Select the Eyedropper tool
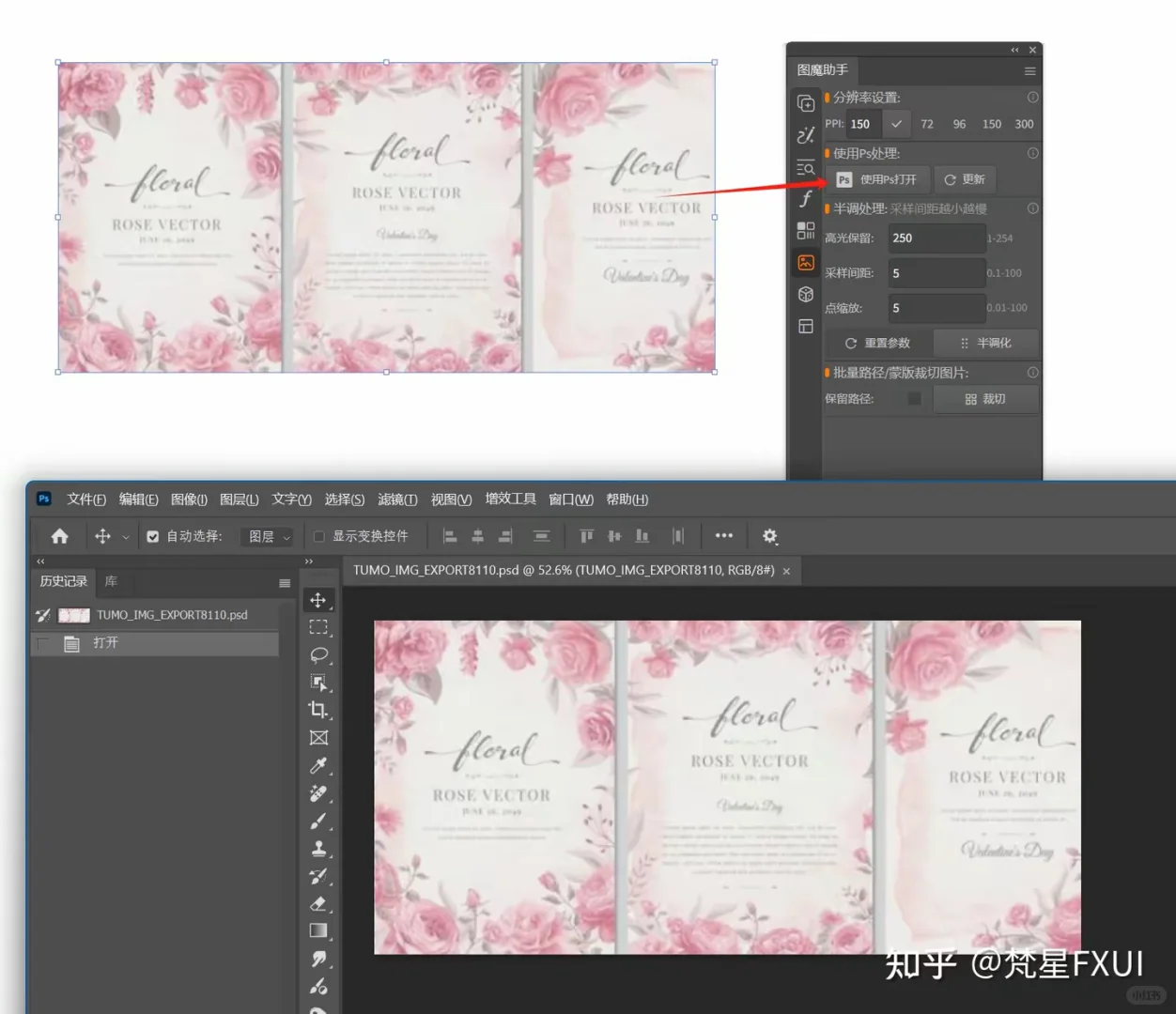 coord(318,765)
